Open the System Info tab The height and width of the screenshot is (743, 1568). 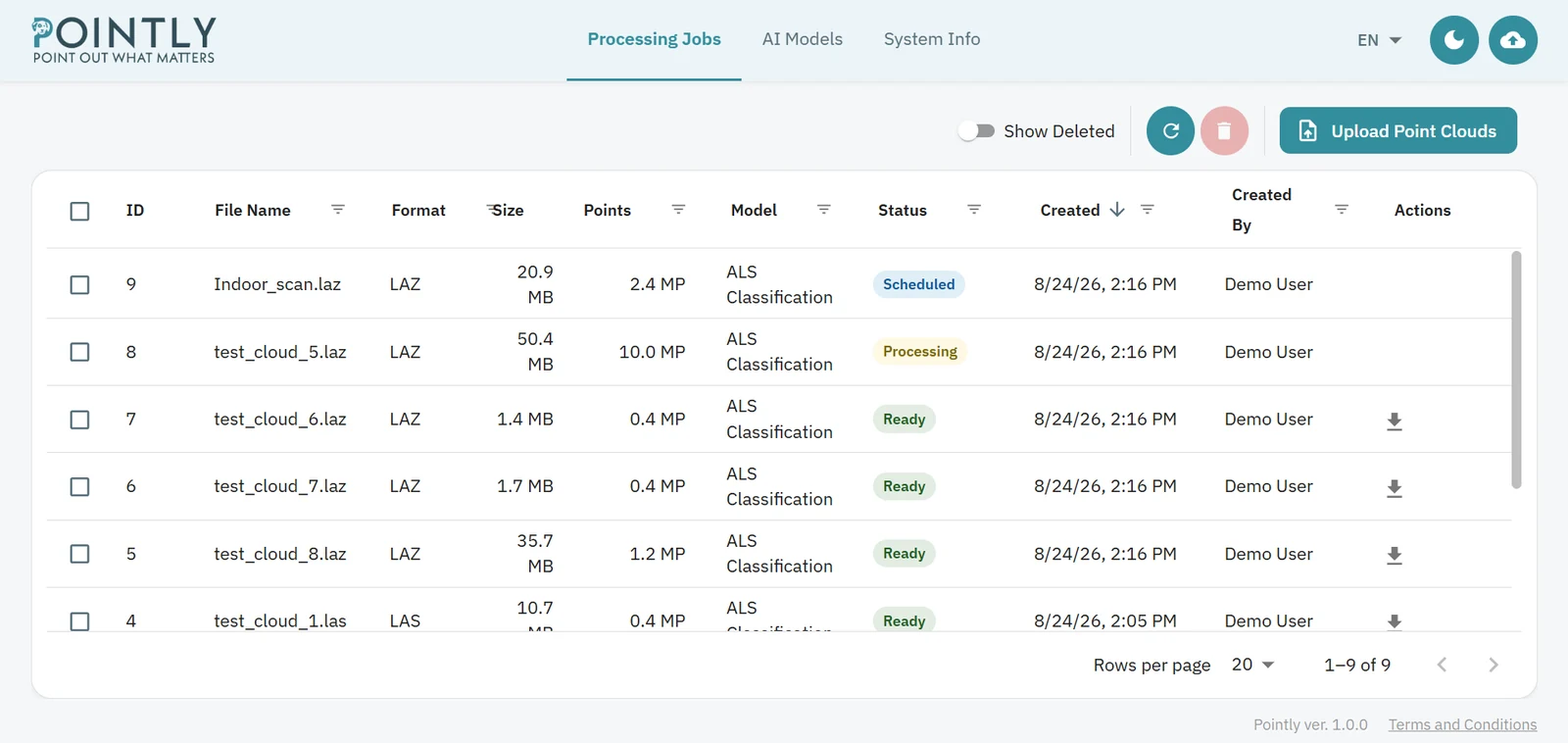coord(932,39)
